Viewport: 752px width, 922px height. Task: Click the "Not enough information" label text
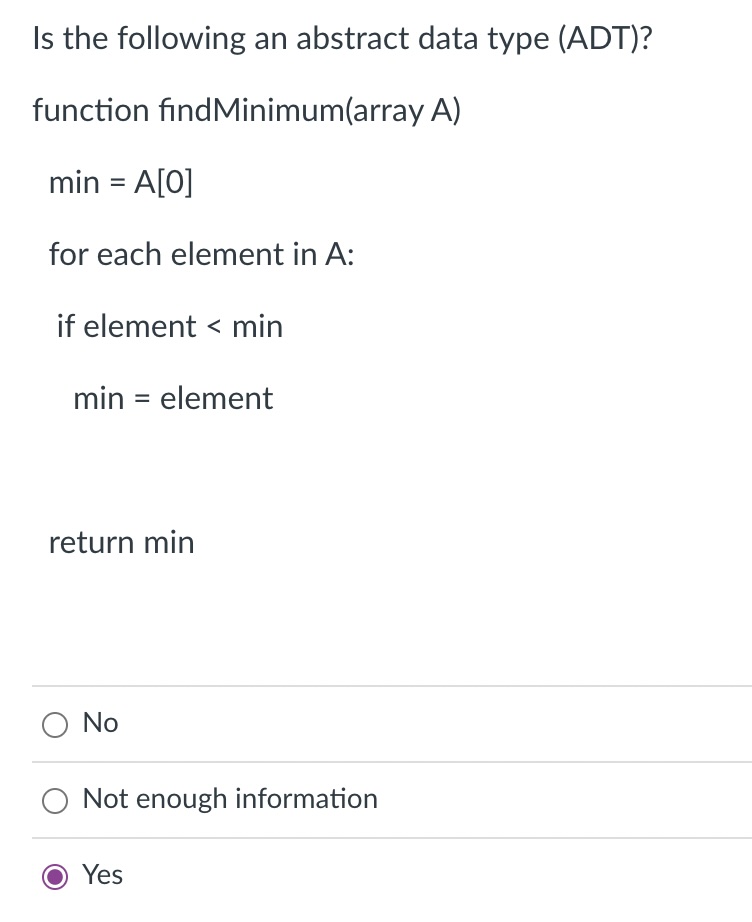pyautogui.click(x=231, y=799)
